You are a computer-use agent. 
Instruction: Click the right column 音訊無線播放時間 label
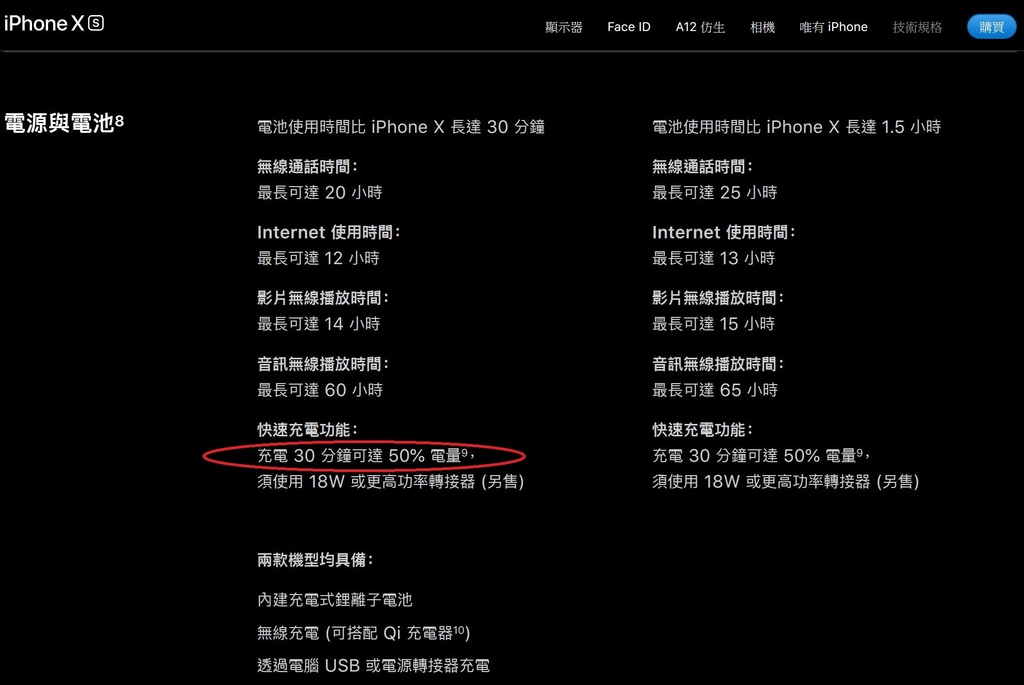click(718, 364)
